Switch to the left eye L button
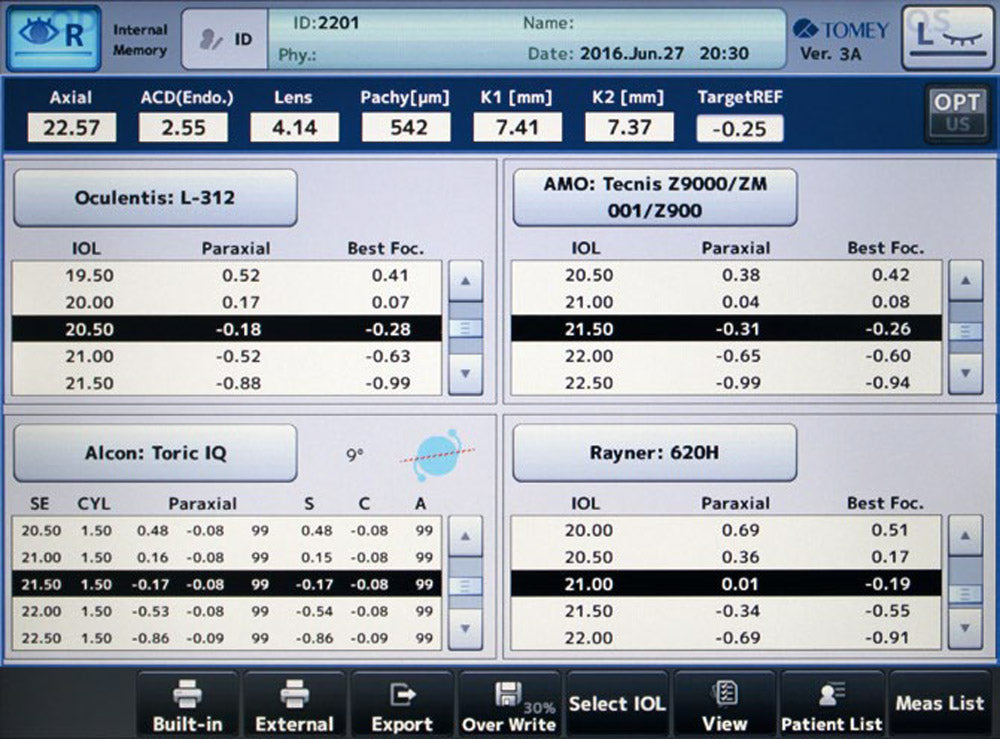Image resolution: width=1000 pixels, height=739 pixels. (x=948, y=38)
